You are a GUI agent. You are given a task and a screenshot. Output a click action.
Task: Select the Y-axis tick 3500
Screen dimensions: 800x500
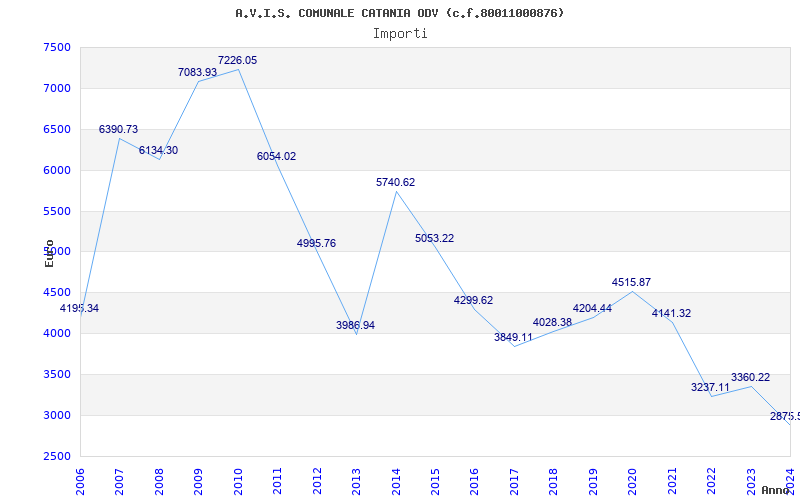[x=57, y=374]
